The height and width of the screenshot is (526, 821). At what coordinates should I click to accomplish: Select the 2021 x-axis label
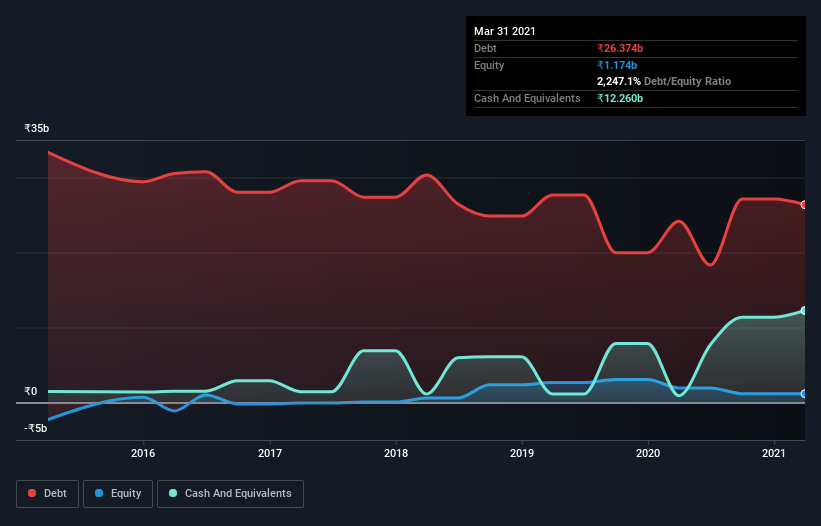click(x=774, y=453)
